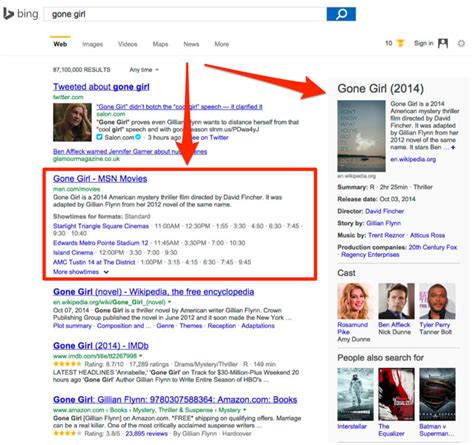Open Regency Enterprises link

(370, 254)
